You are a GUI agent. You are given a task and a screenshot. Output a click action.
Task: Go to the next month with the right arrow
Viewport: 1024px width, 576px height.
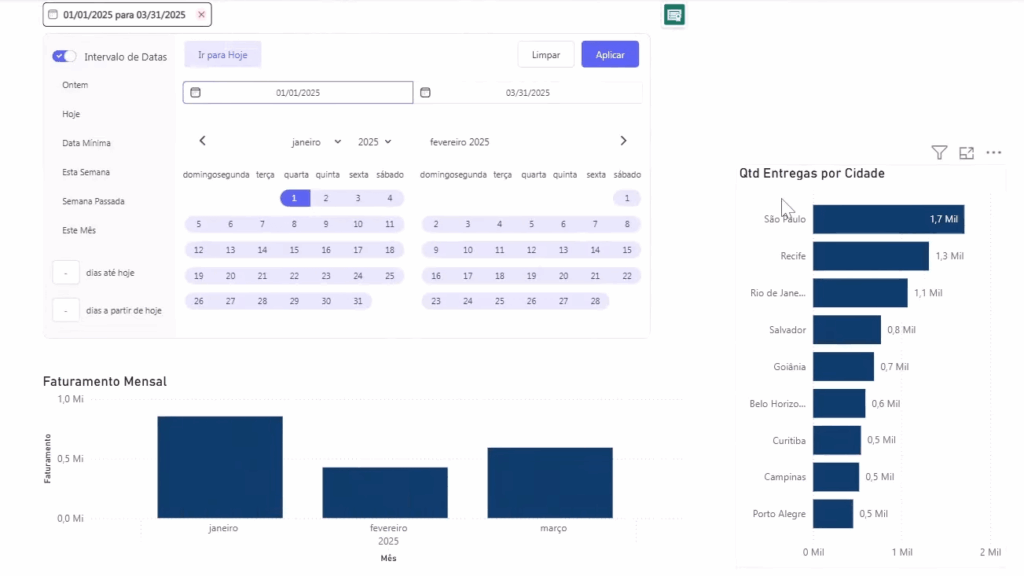[623, 141]
